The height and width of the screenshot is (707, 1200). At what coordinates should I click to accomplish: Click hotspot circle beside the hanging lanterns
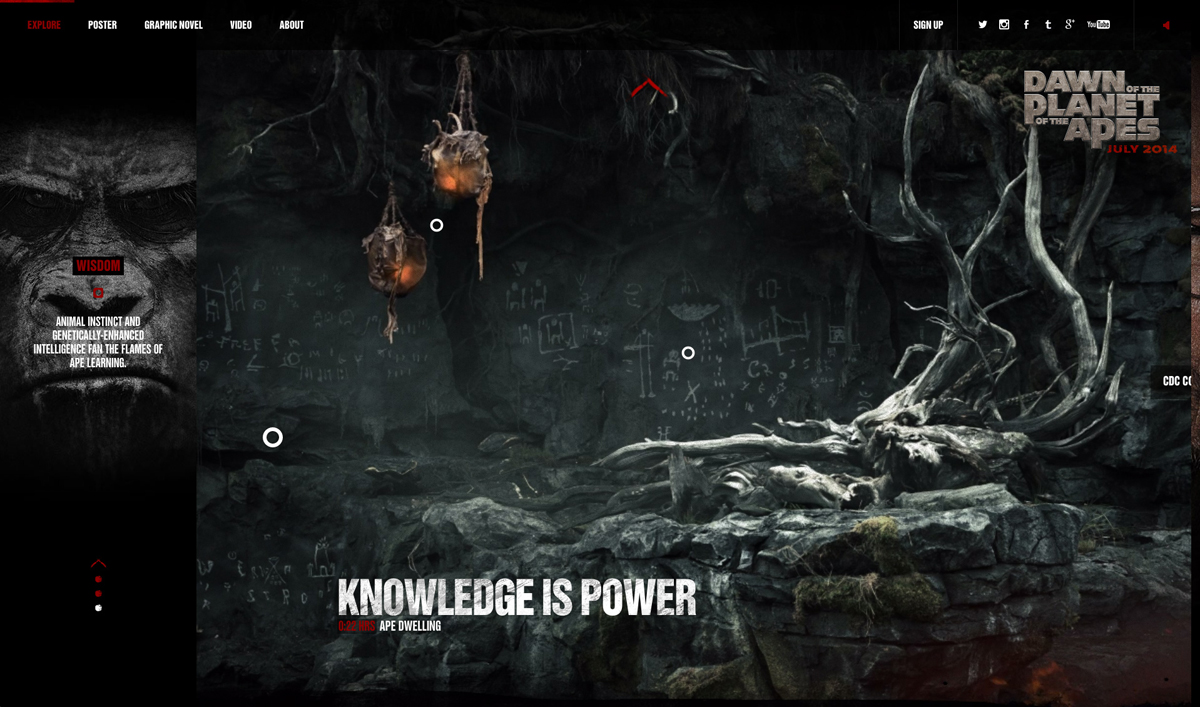436,225
